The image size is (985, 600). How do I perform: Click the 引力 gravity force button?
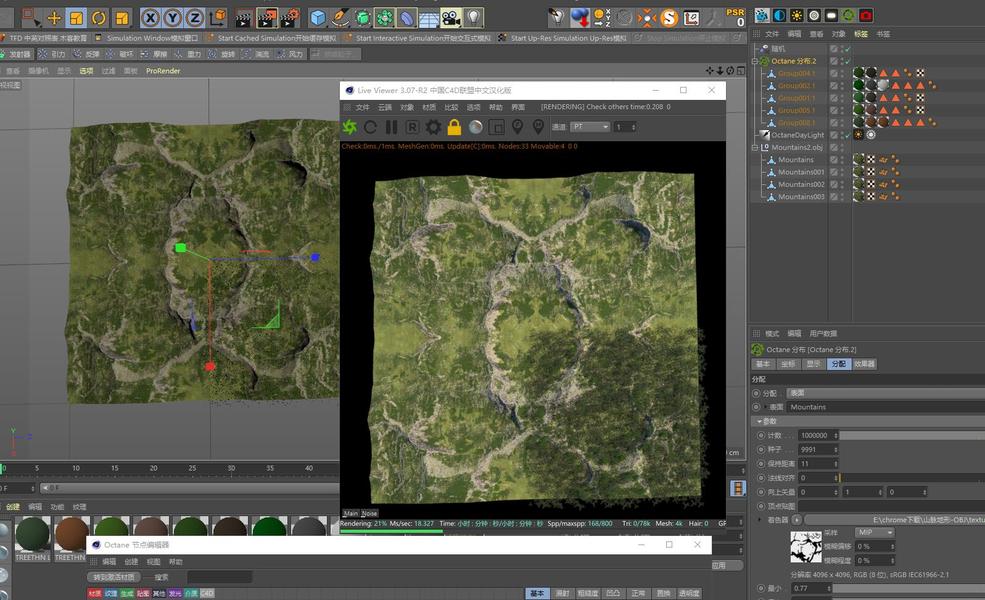coord(51,54)
